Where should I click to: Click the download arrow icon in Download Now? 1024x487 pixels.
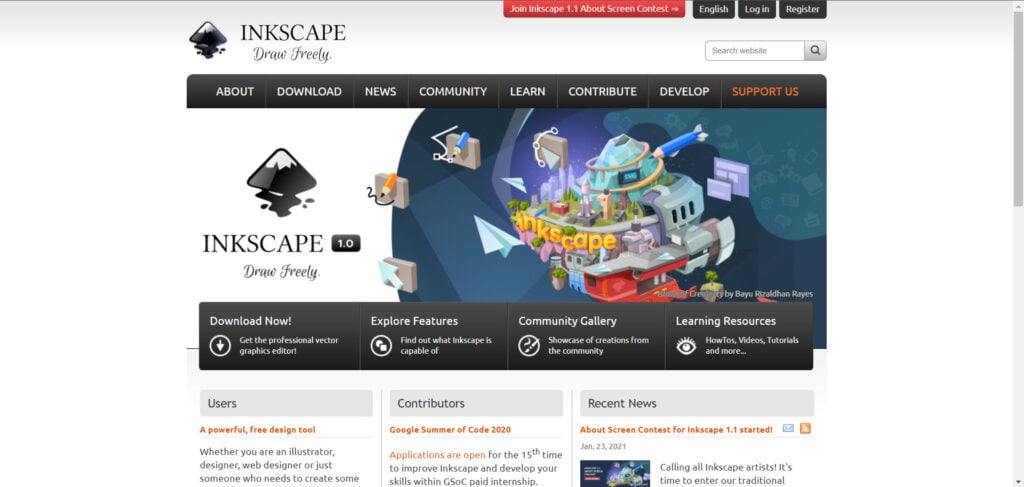point(220,345)
